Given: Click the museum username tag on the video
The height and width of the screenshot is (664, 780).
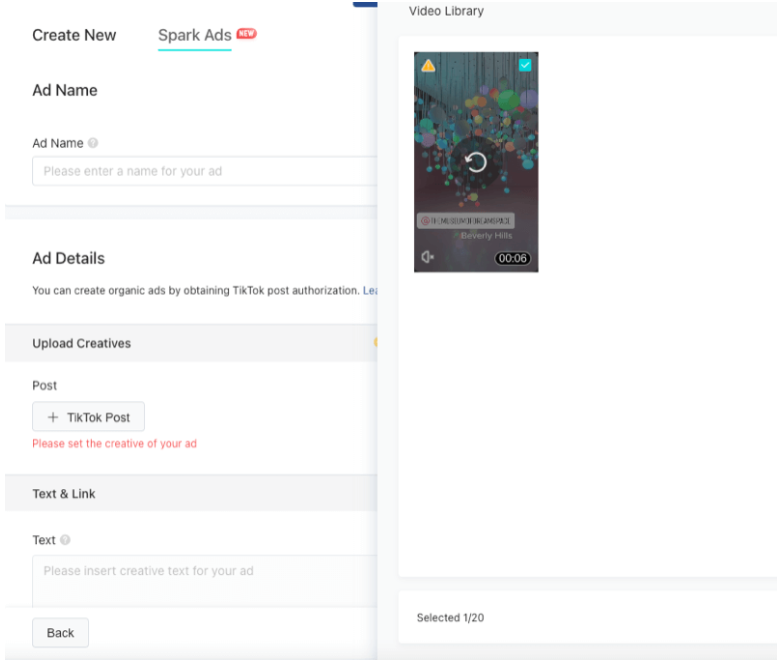Looking at the screenshot, I should coord(466,221).
